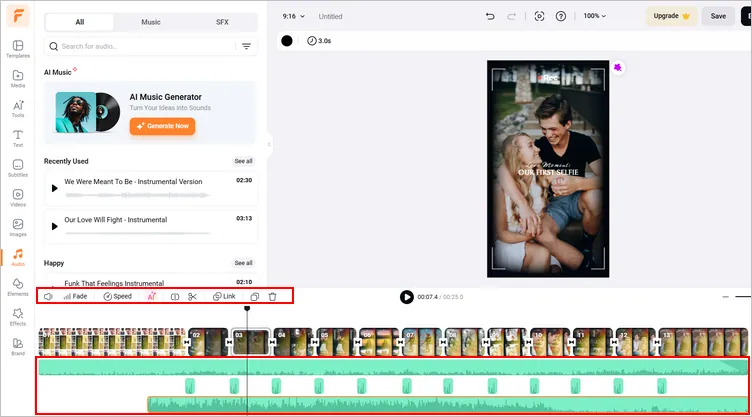Select the top full-length audio track

(393, 368)
